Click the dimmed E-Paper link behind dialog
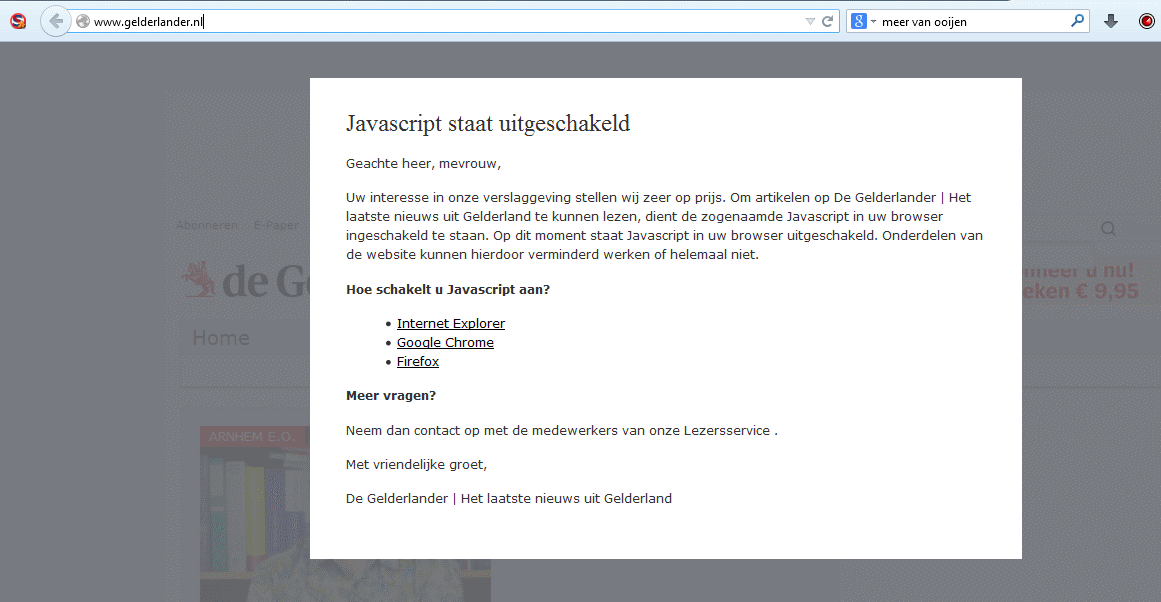Image resolution: width=1161 pixels, height=602 pixels. pyautogui.click(x=276, y=225)
